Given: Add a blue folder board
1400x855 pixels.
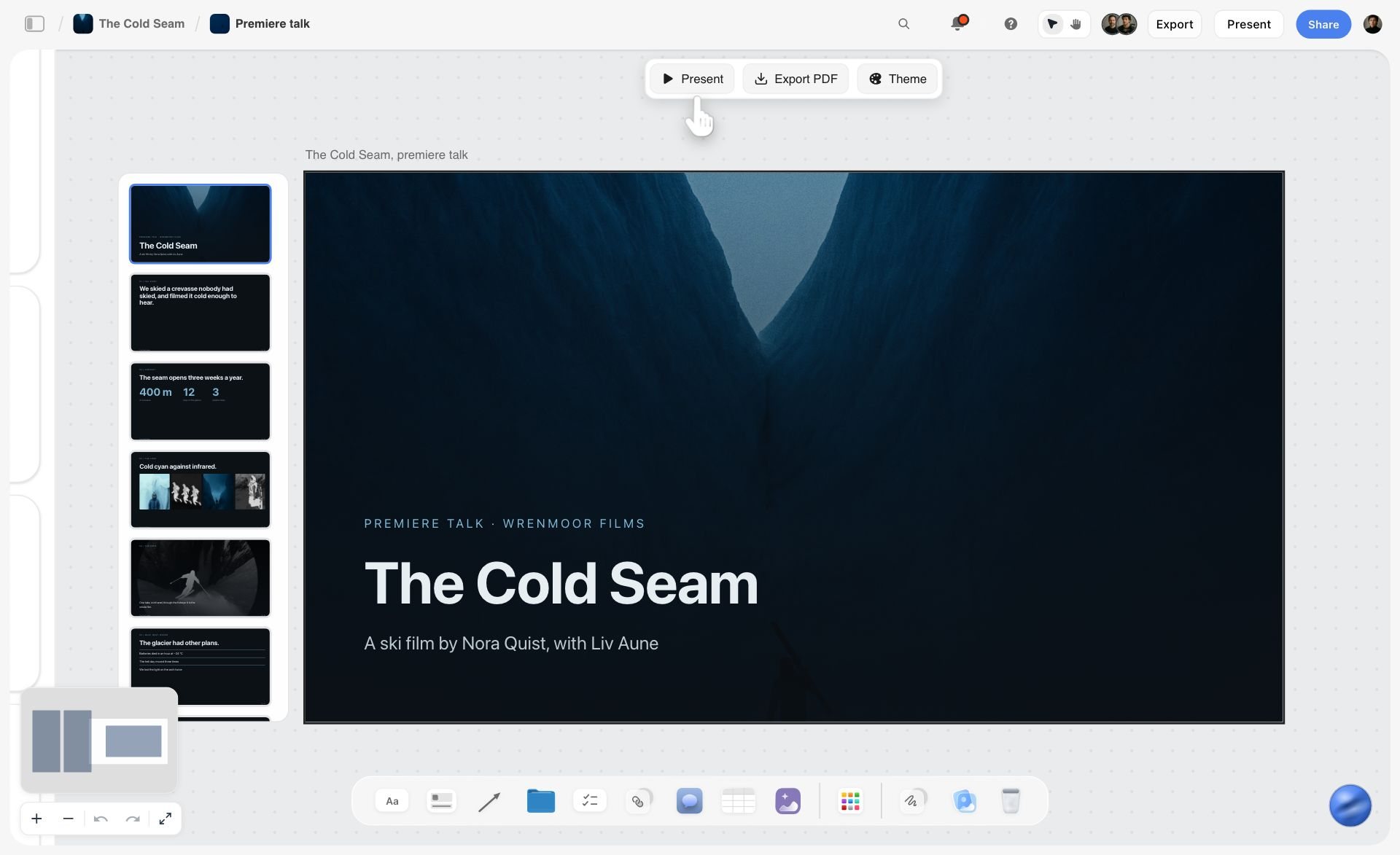Looking at the screenshot, I should click(x=540, y=800).
